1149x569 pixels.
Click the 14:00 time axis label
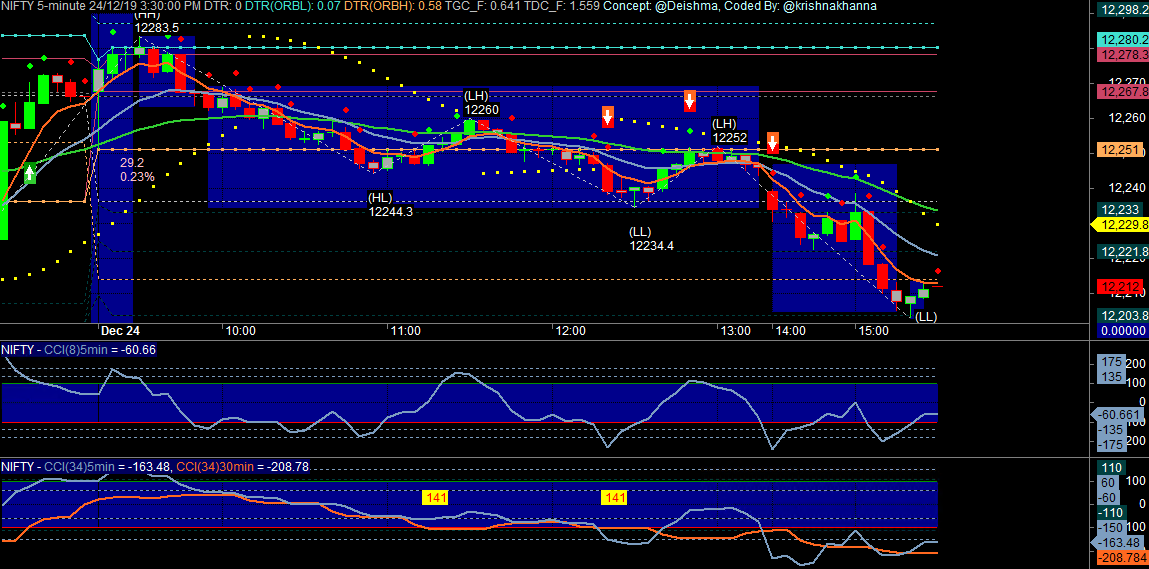(791, 331)
